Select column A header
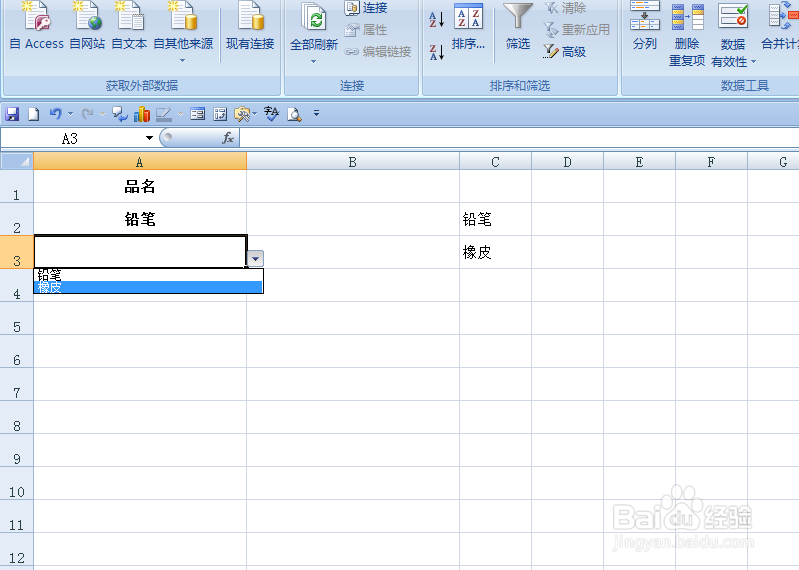Viewport: 799px width, 570px height. click(140, 161)
